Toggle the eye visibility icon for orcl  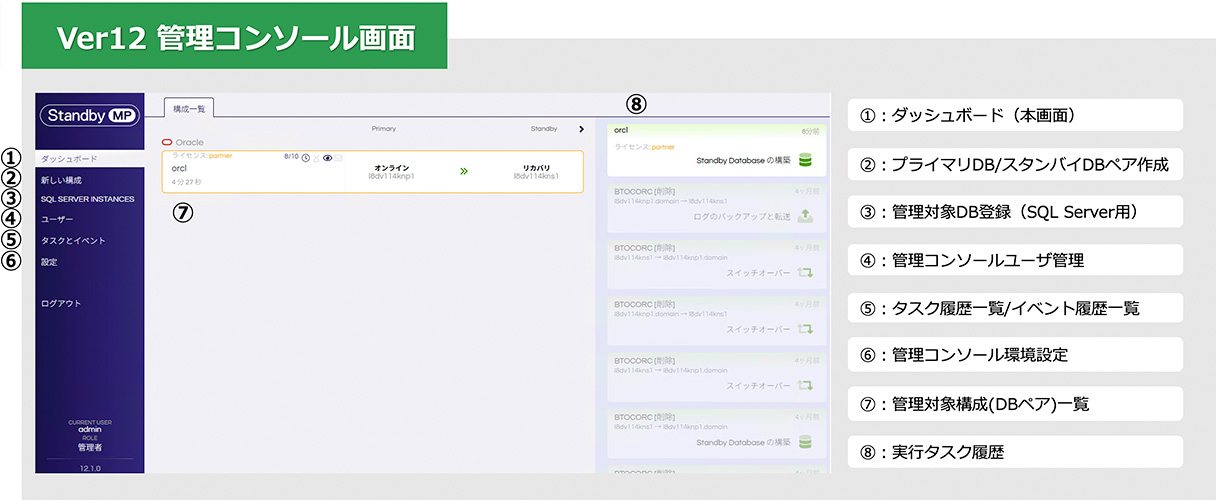coord(327,158)
